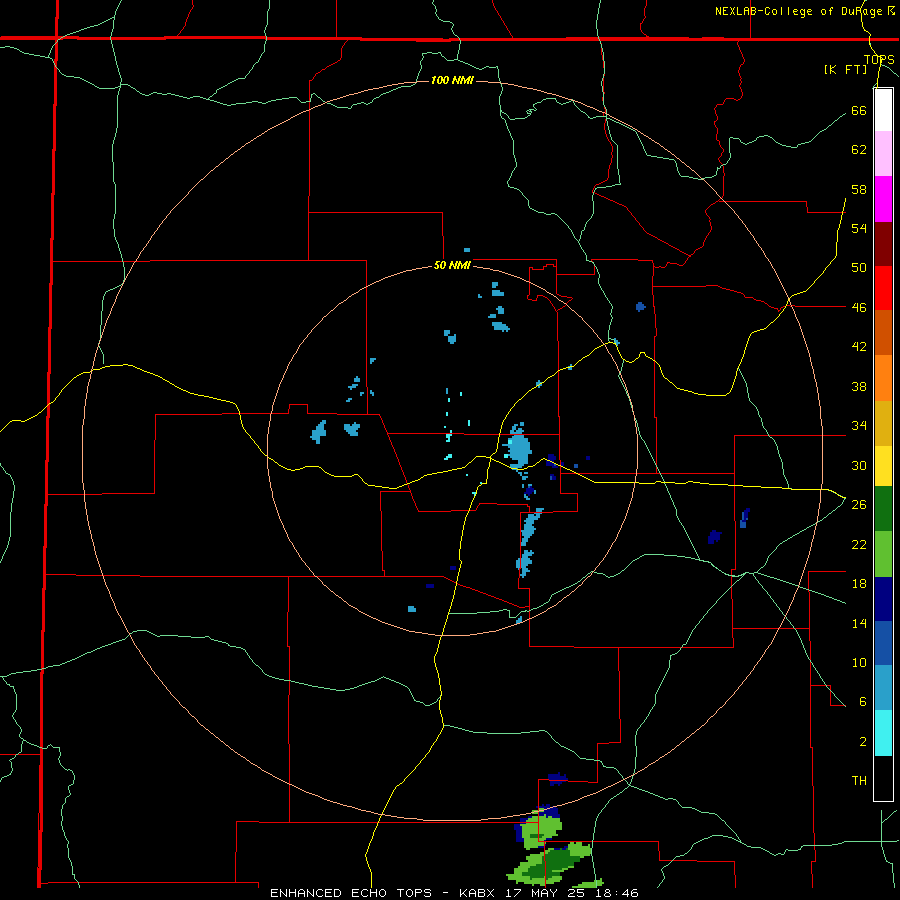Click the light pink legend swatch
Image resolution: width=900 pixels, height=900 pixels.
pos(883,154)
